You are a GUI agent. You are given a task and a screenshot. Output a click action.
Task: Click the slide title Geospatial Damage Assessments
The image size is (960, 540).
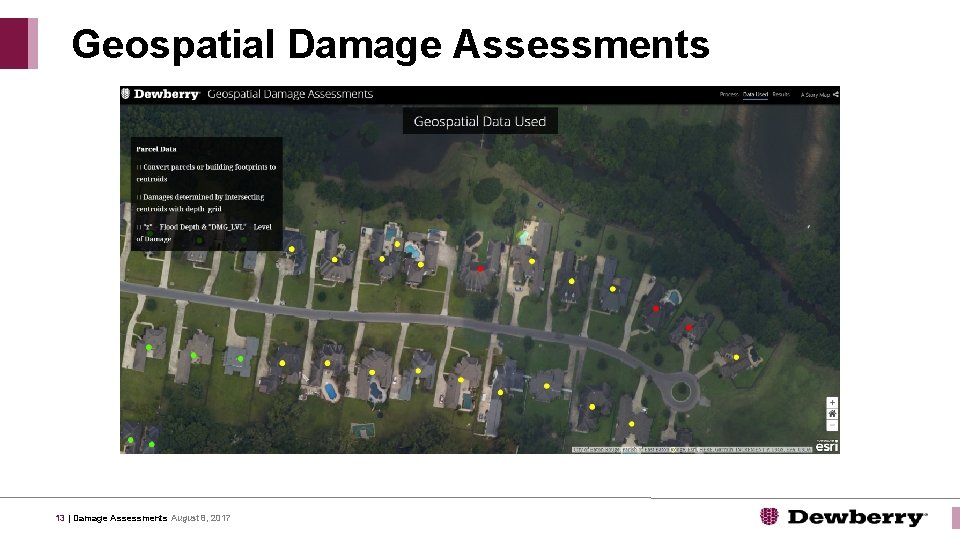(391, 44)
